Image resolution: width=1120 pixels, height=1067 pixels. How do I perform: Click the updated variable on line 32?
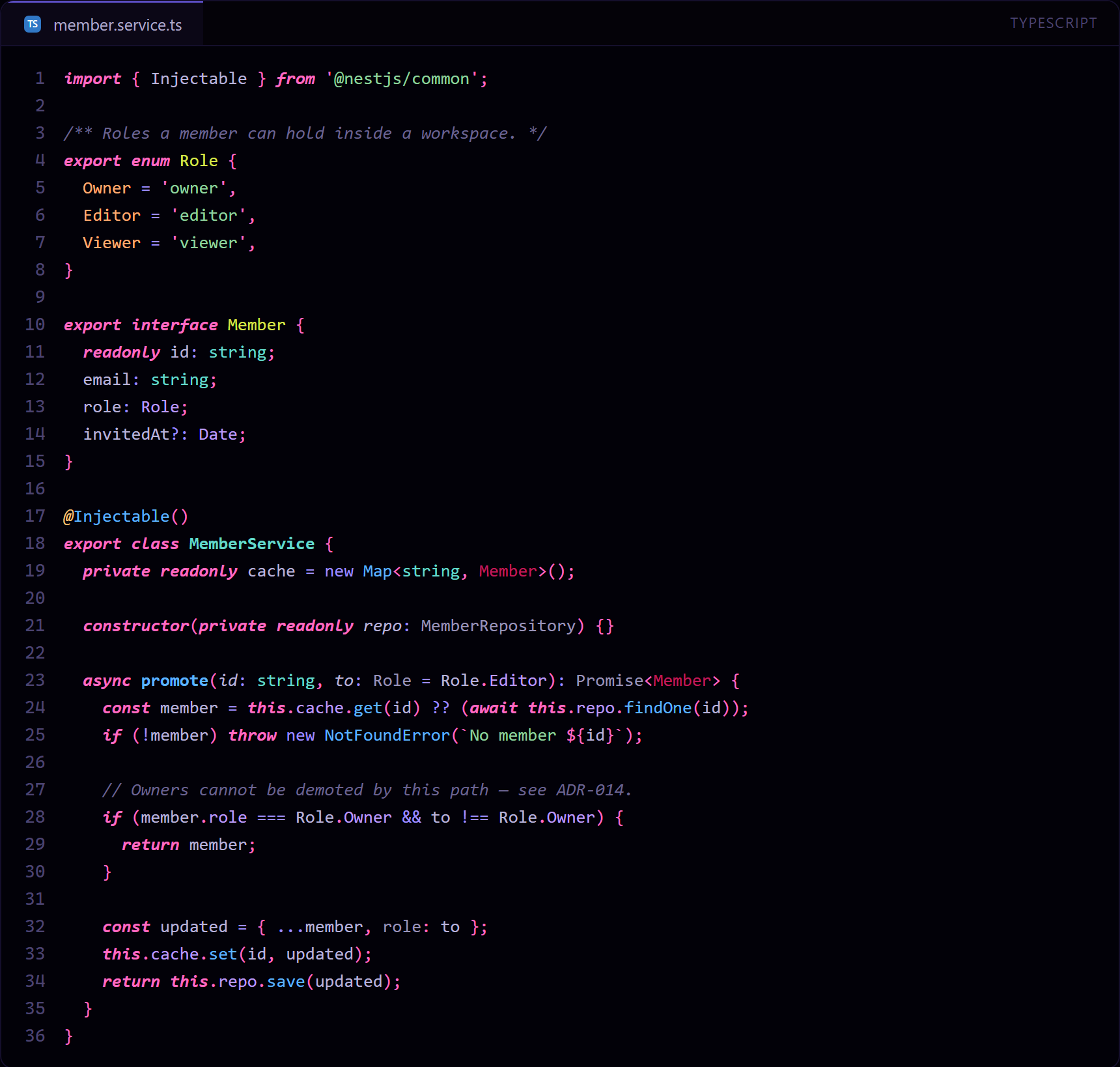[193, 927]
